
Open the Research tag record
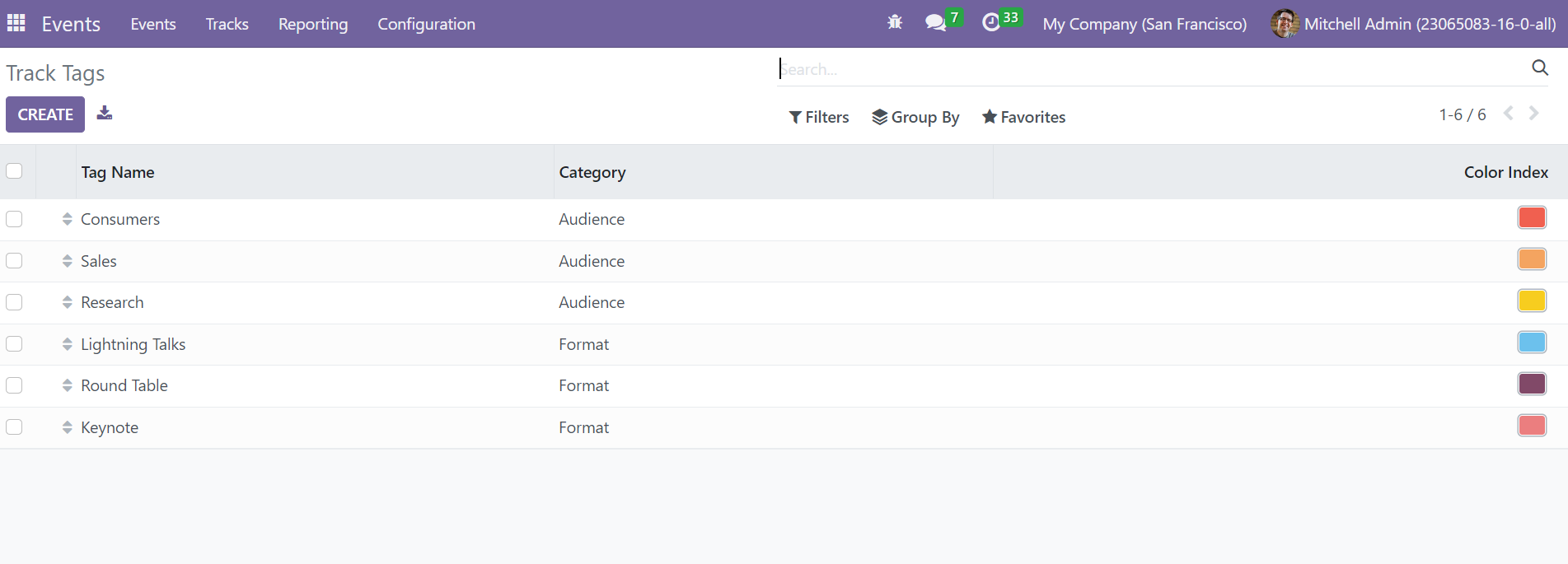[112, 302]
